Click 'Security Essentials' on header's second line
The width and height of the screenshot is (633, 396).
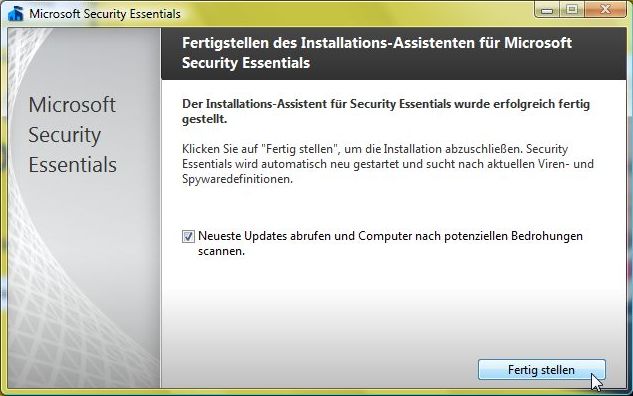point(246,63)
